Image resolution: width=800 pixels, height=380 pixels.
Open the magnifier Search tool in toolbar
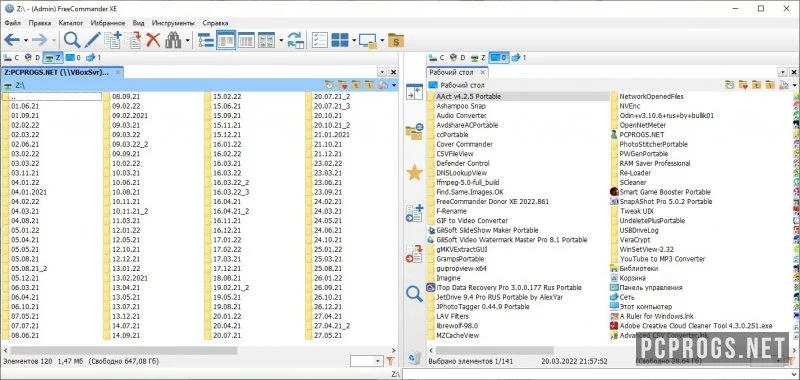[72, 40]
